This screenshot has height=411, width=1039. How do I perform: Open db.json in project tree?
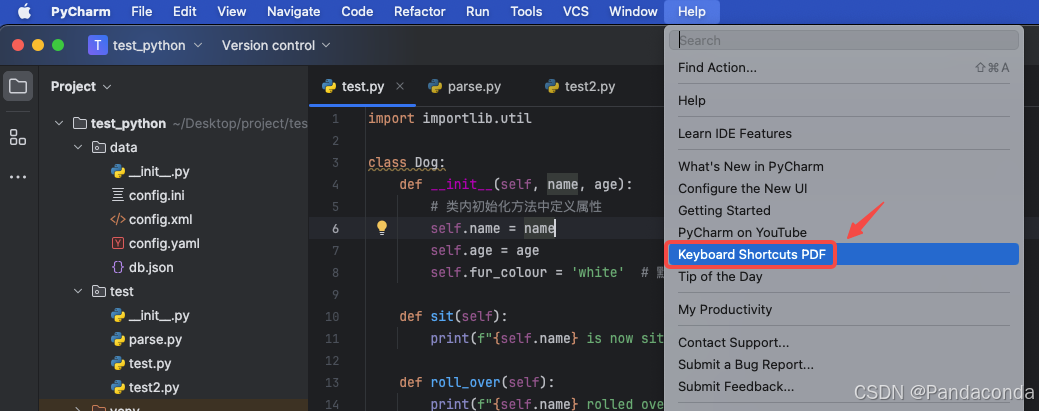pyautogui.click(x=151, y=267)
